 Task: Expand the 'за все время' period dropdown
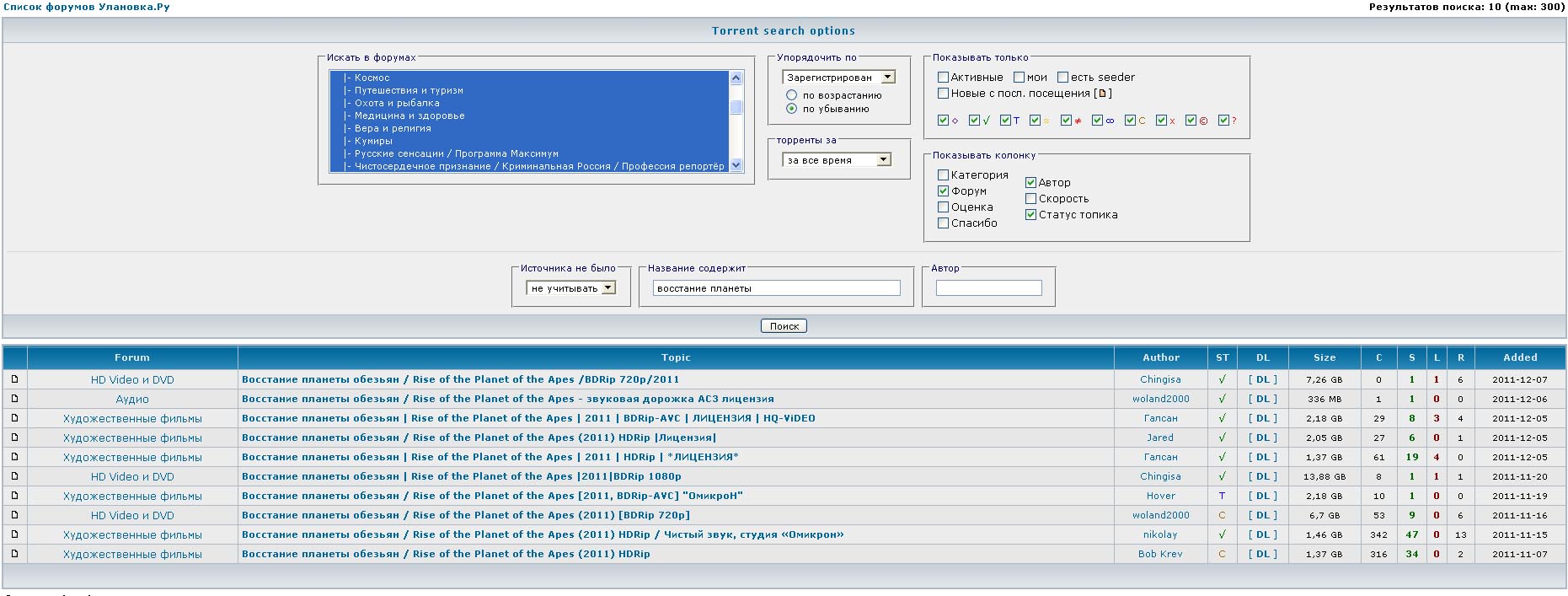(x=883, y=159)
